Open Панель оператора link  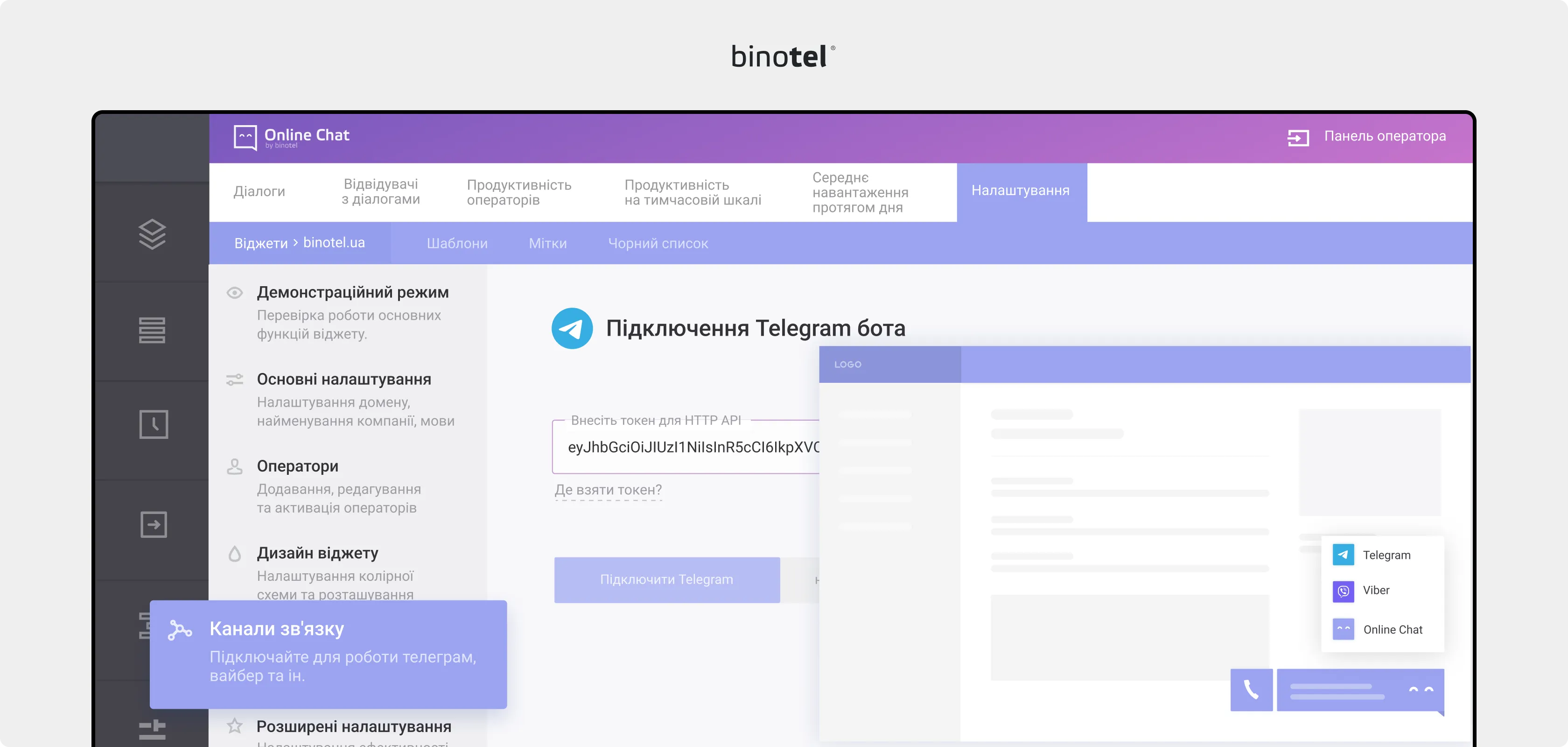(x=1385, y=136)
